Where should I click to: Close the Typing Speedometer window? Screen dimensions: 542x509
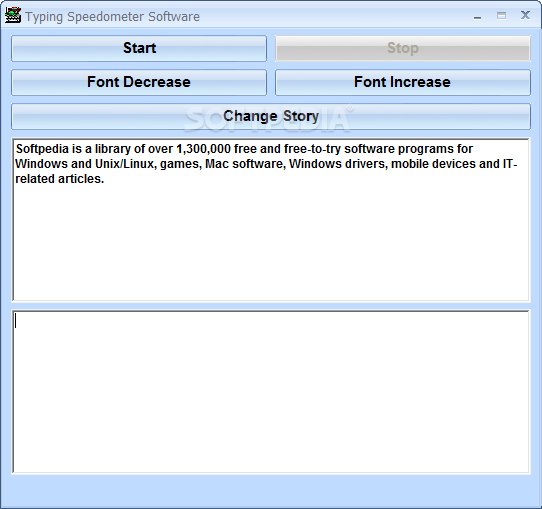click(x=525, y=15)
